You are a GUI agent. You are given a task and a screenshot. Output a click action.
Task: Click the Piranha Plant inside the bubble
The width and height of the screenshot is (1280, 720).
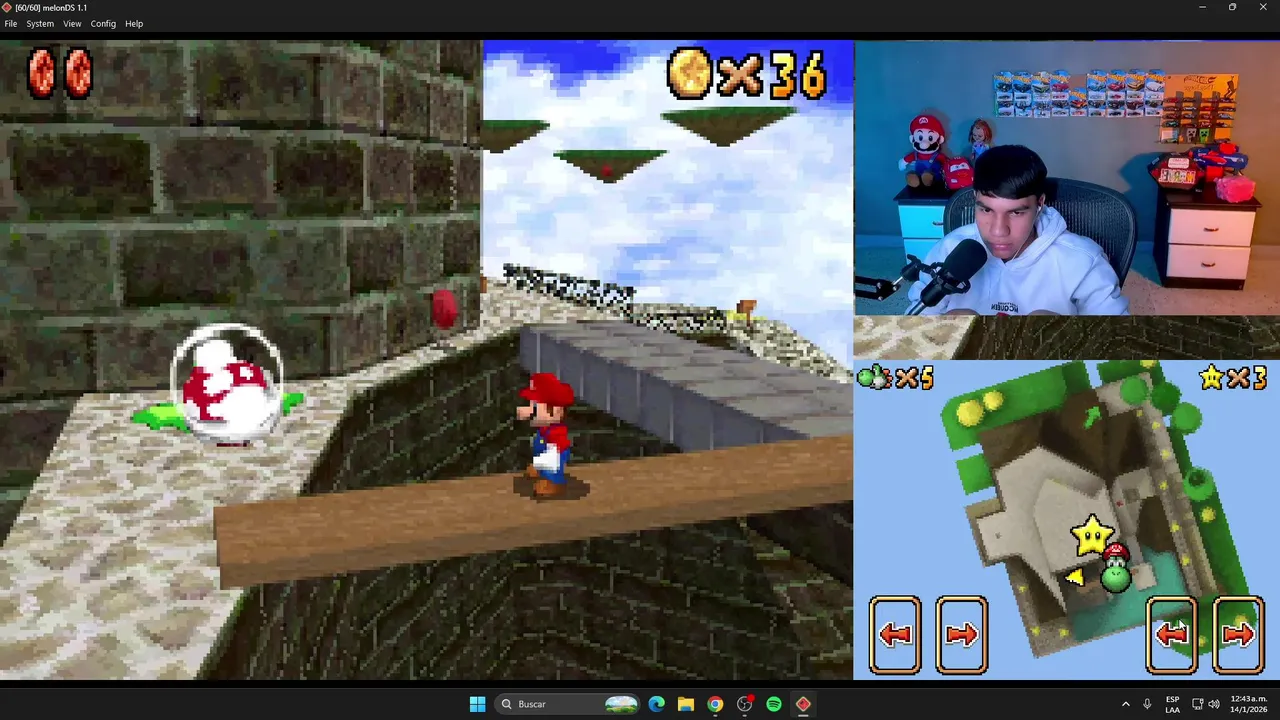(229, 385)
